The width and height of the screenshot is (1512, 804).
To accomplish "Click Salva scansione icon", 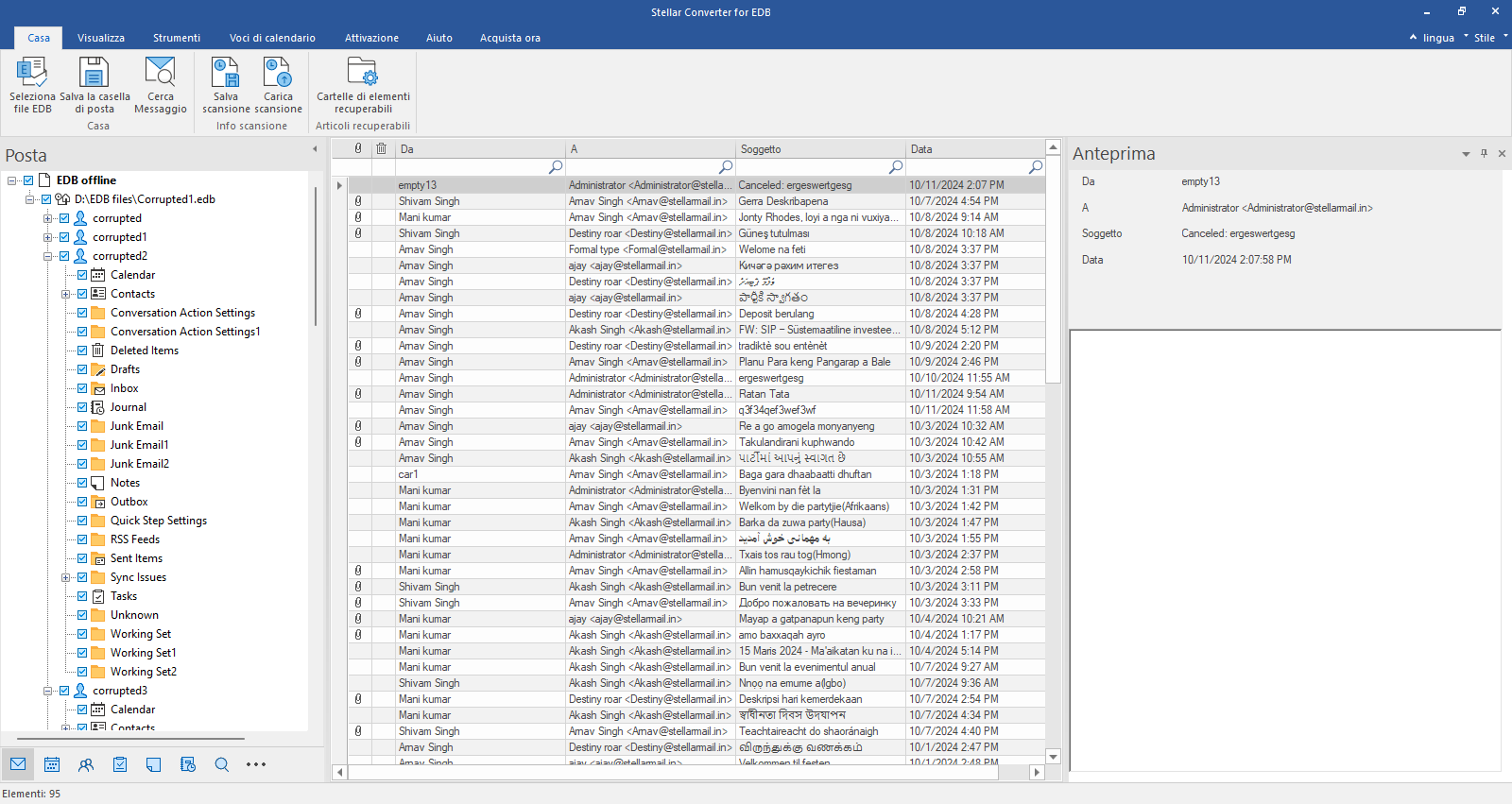I will (x=226, y=85).
